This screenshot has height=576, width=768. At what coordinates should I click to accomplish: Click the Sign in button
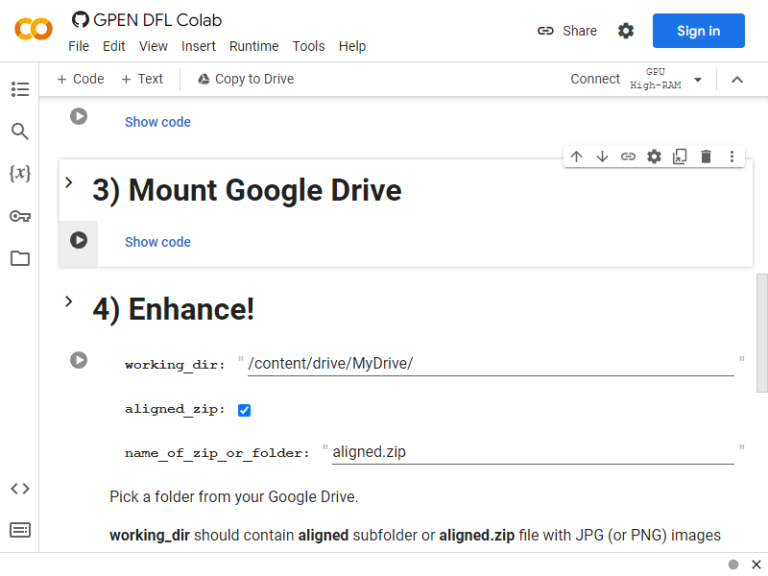(x=698, y=31)
